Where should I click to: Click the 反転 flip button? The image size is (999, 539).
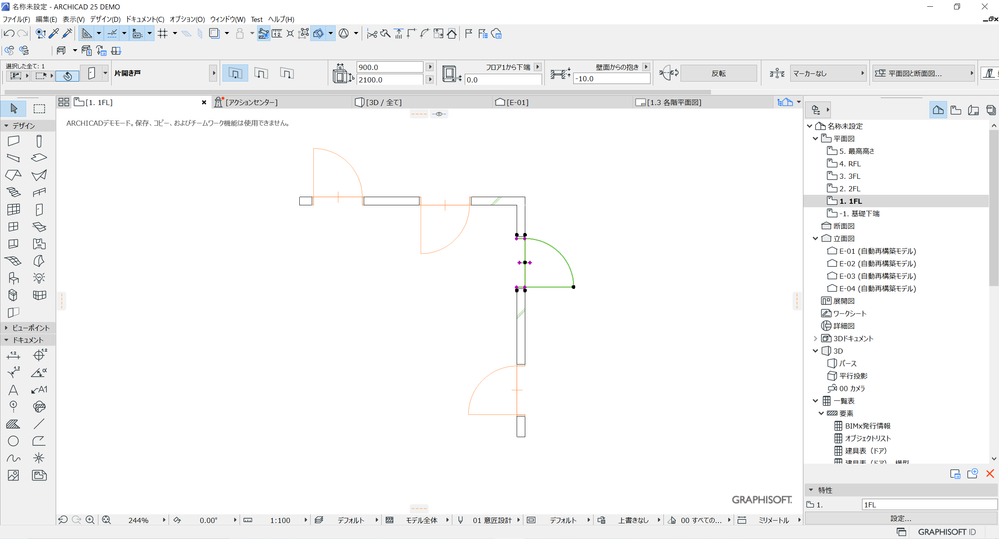click(719, 74)
